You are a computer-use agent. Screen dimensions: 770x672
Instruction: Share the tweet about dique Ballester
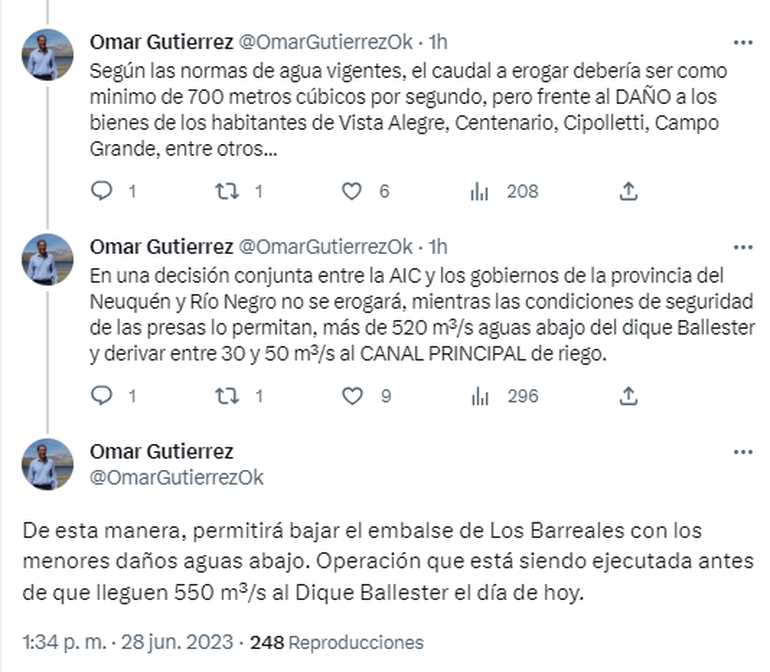coord(628,396)
